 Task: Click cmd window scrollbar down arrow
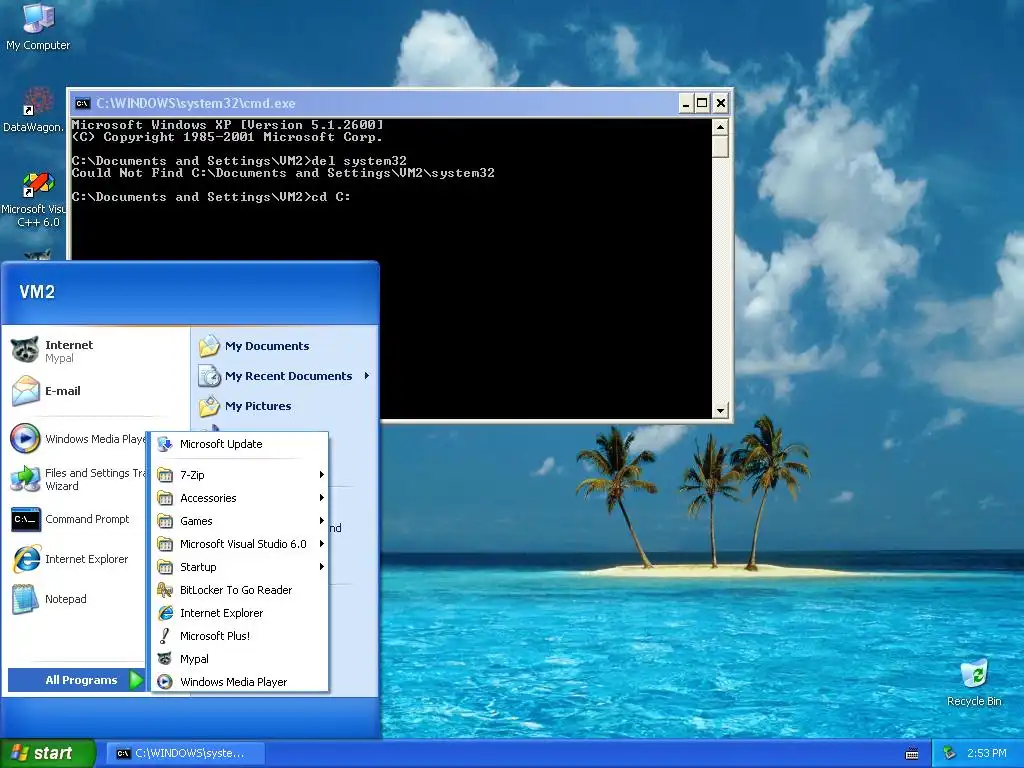click(720, 410)
